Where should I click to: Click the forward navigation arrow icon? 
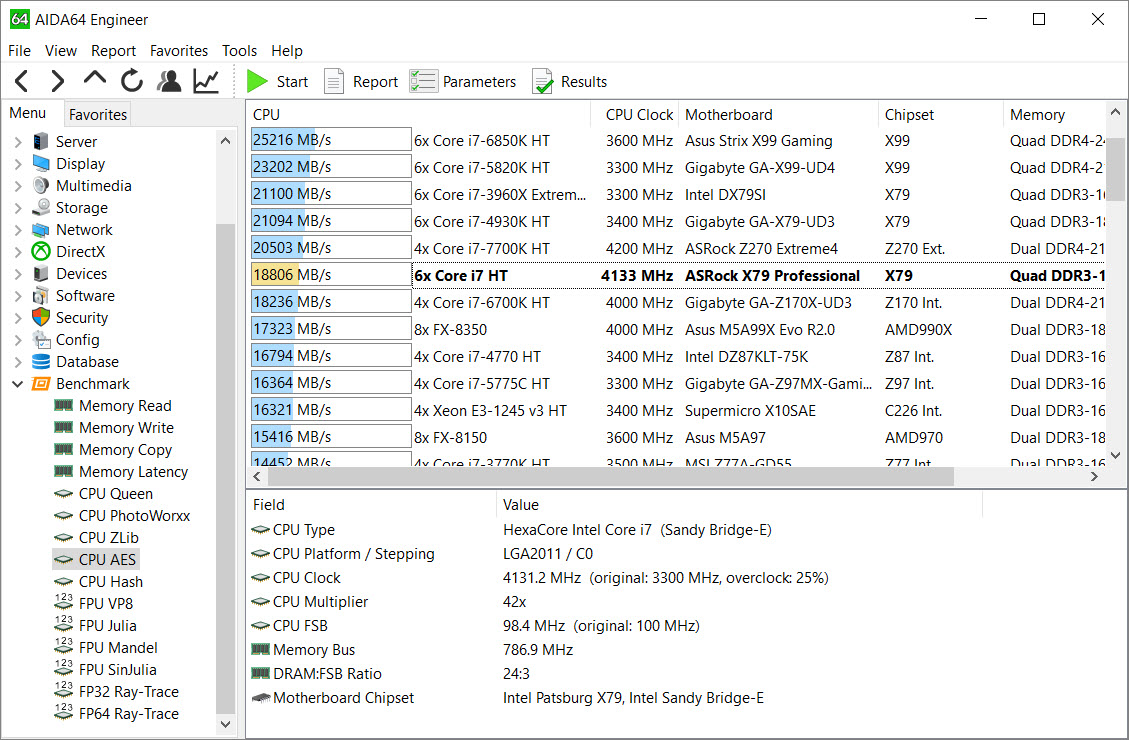tap(57, 81)
